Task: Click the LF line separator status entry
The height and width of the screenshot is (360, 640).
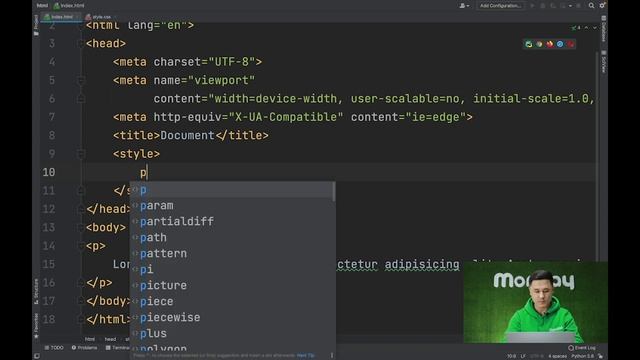Action: [523, 356]
